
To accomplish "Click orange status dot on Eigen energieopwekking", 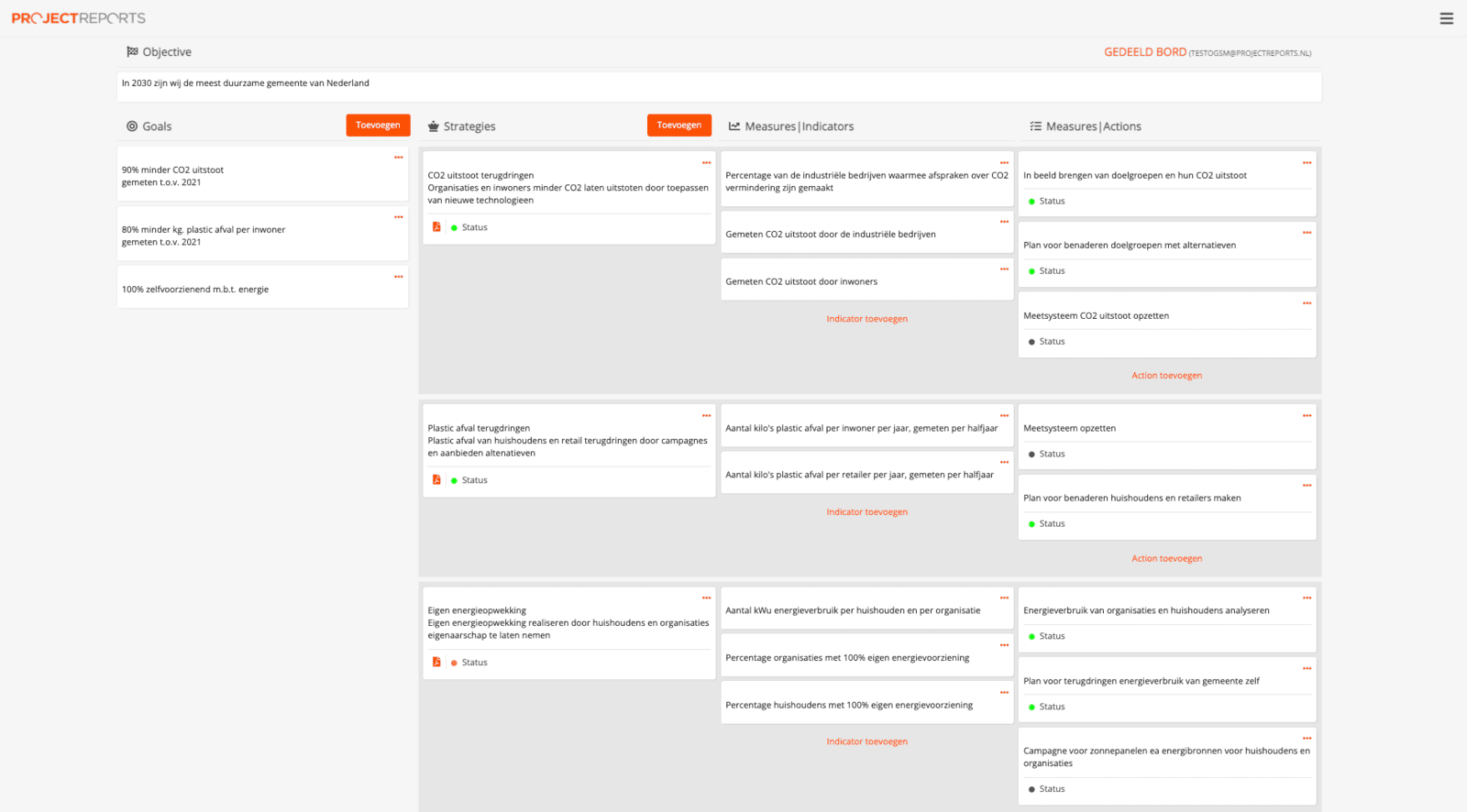I will pos(454,664).
